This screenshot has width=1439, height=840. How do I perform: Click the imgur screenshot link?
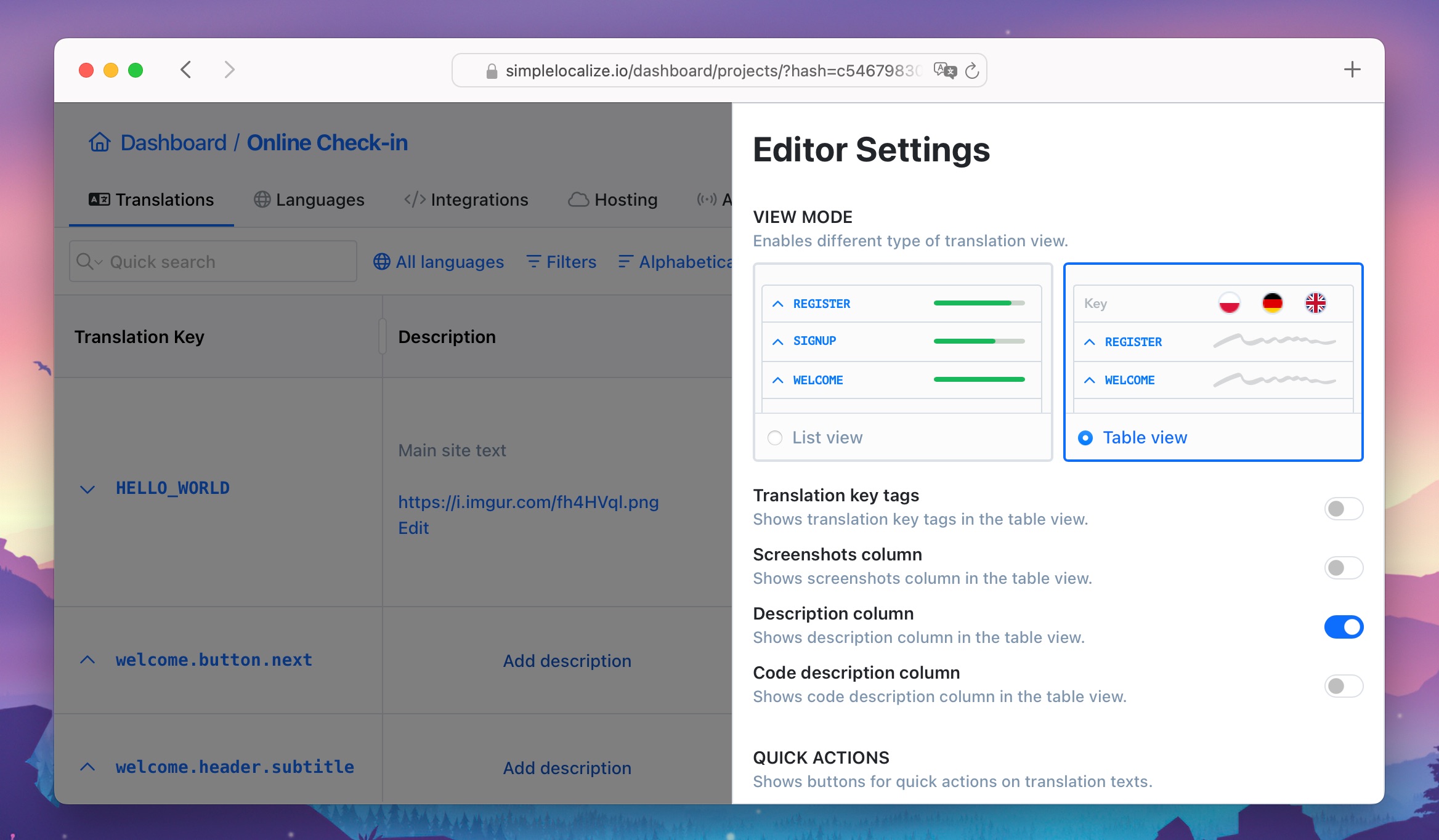[528, 501]
